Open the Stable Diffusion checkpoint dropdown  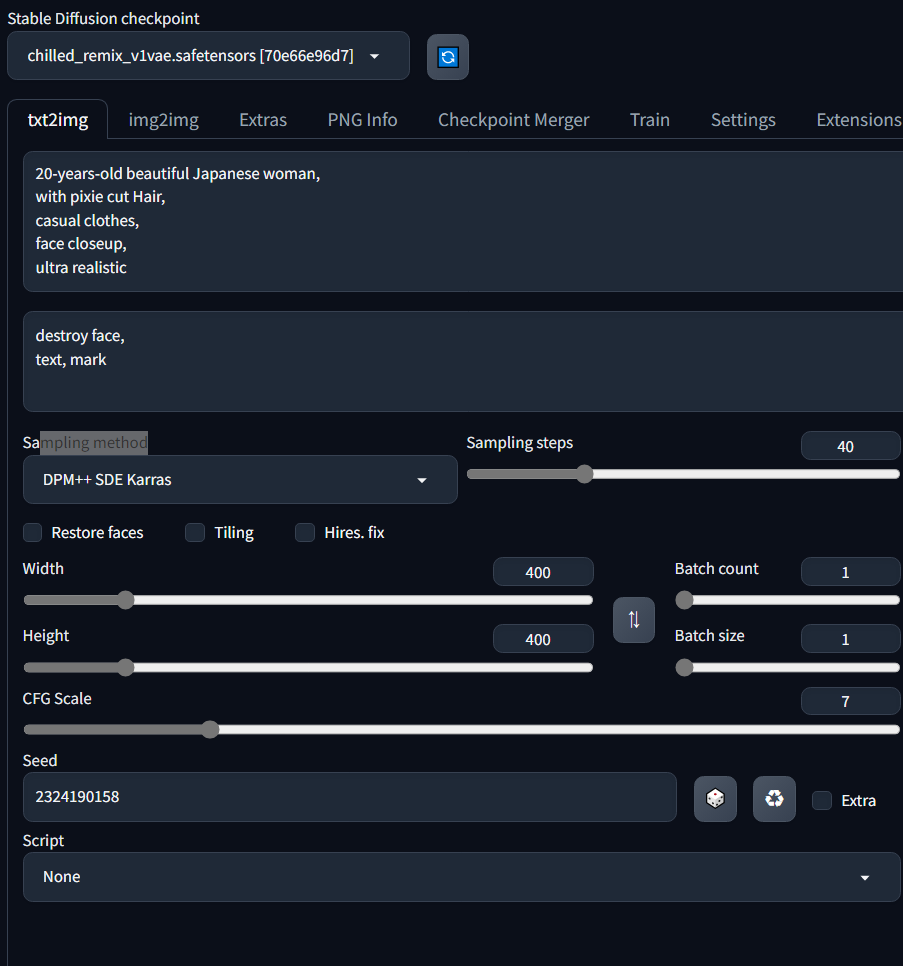[x=208, y=55]
